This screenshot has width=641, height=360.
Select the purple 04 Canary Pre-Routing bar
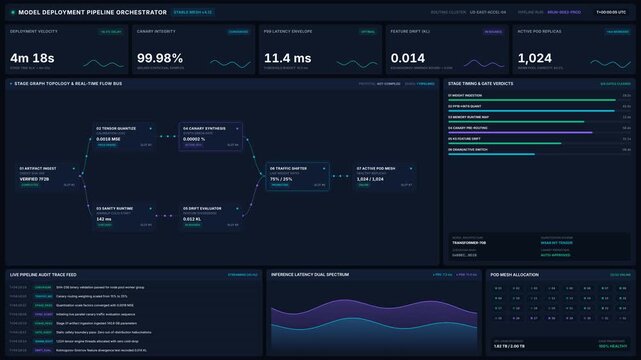(x=540, y=132)
